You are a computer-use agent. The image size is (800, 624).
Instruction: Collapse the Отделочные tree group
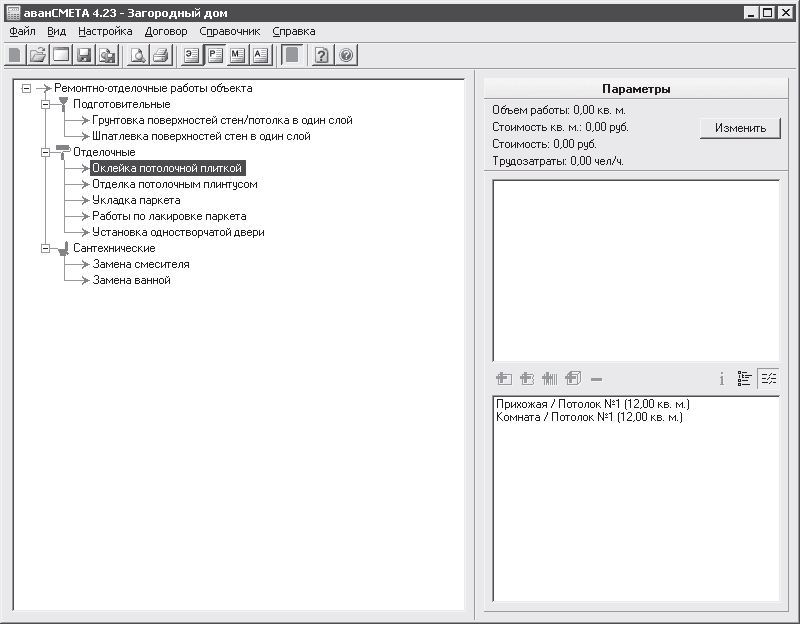pyautogui.click(x=45, y=152)
